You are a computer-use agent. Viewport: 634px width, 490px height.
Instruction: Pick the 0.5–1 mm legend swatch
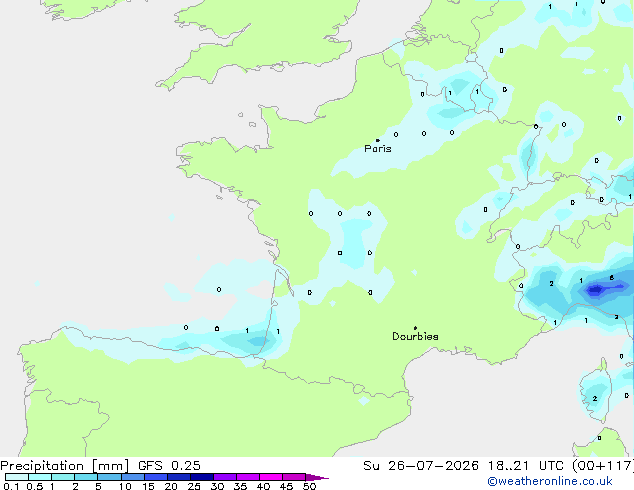[x=40, y=477]
